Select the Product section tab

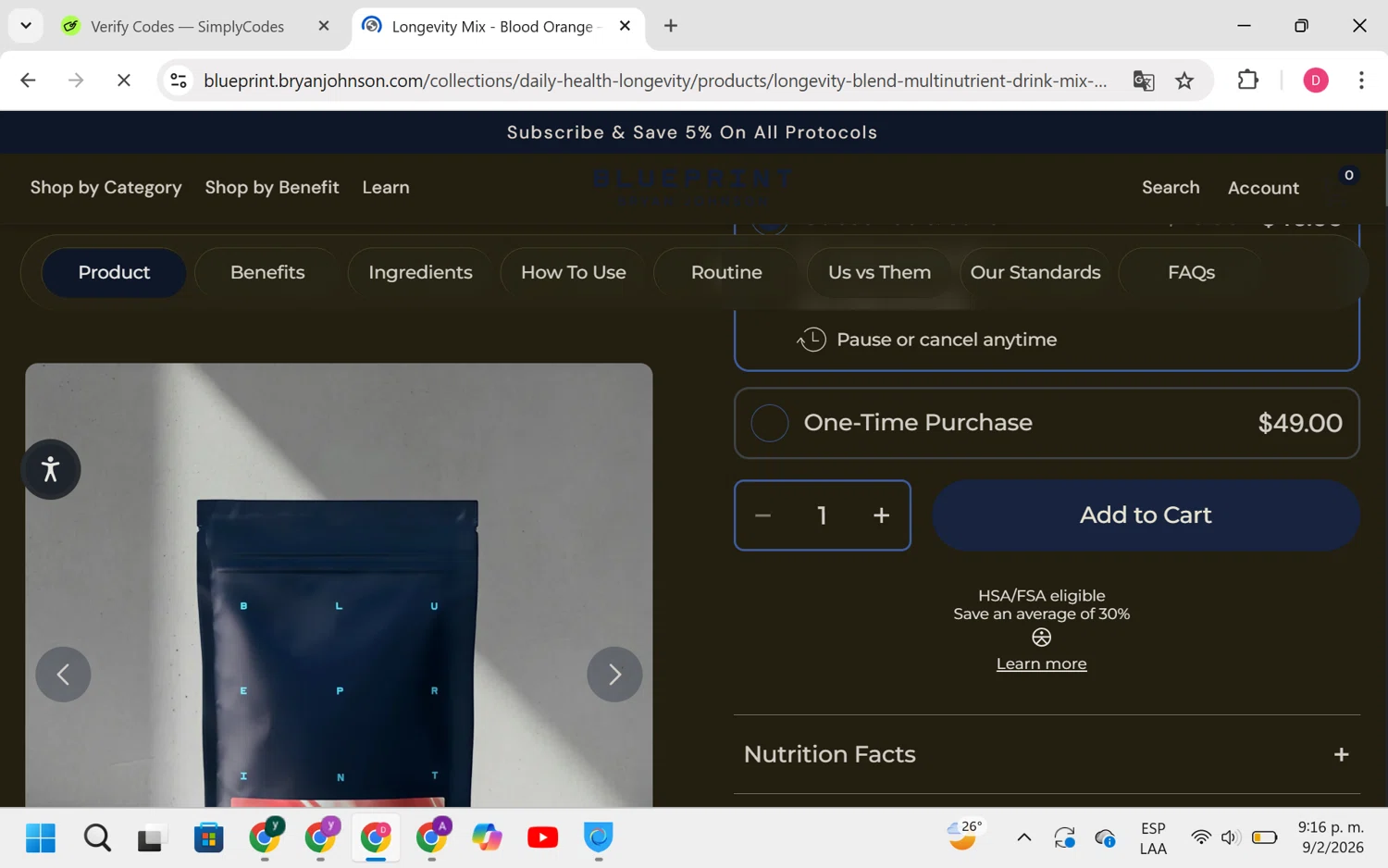click(114, 272)
